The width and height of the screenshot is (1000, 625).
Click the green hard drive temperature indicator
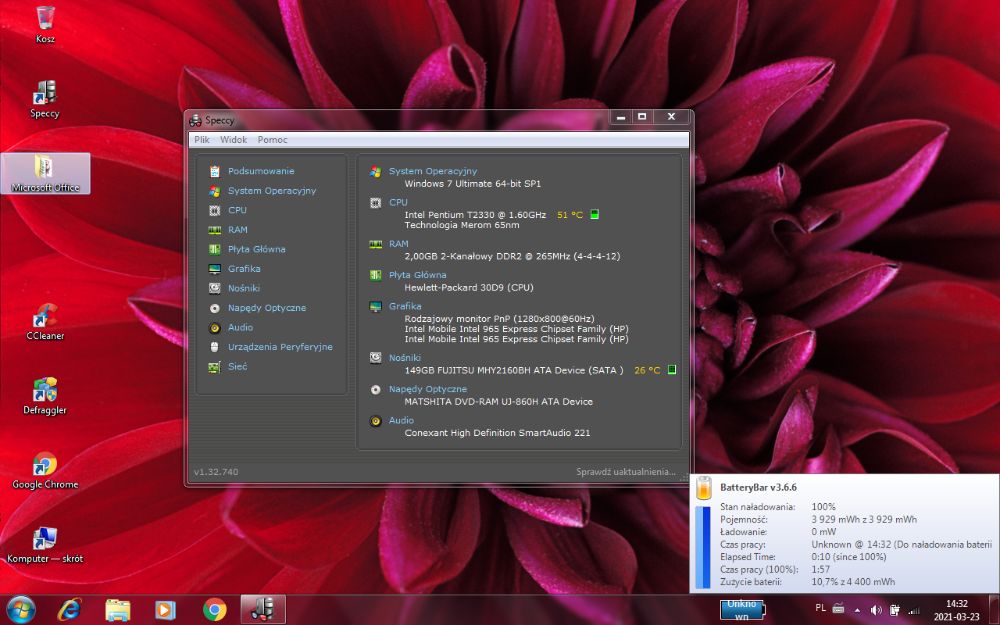coord(672,370)
